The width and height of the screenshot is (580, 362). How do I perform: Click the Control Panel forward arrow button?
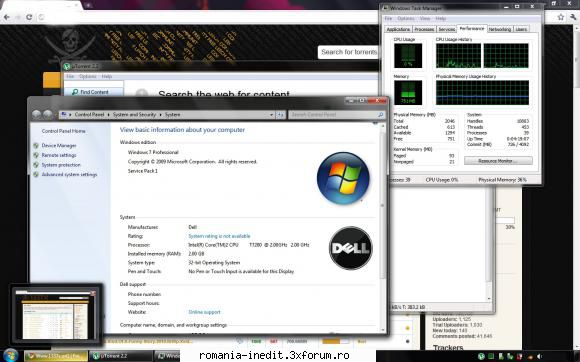pyautogui.click(x=48, y=115)
